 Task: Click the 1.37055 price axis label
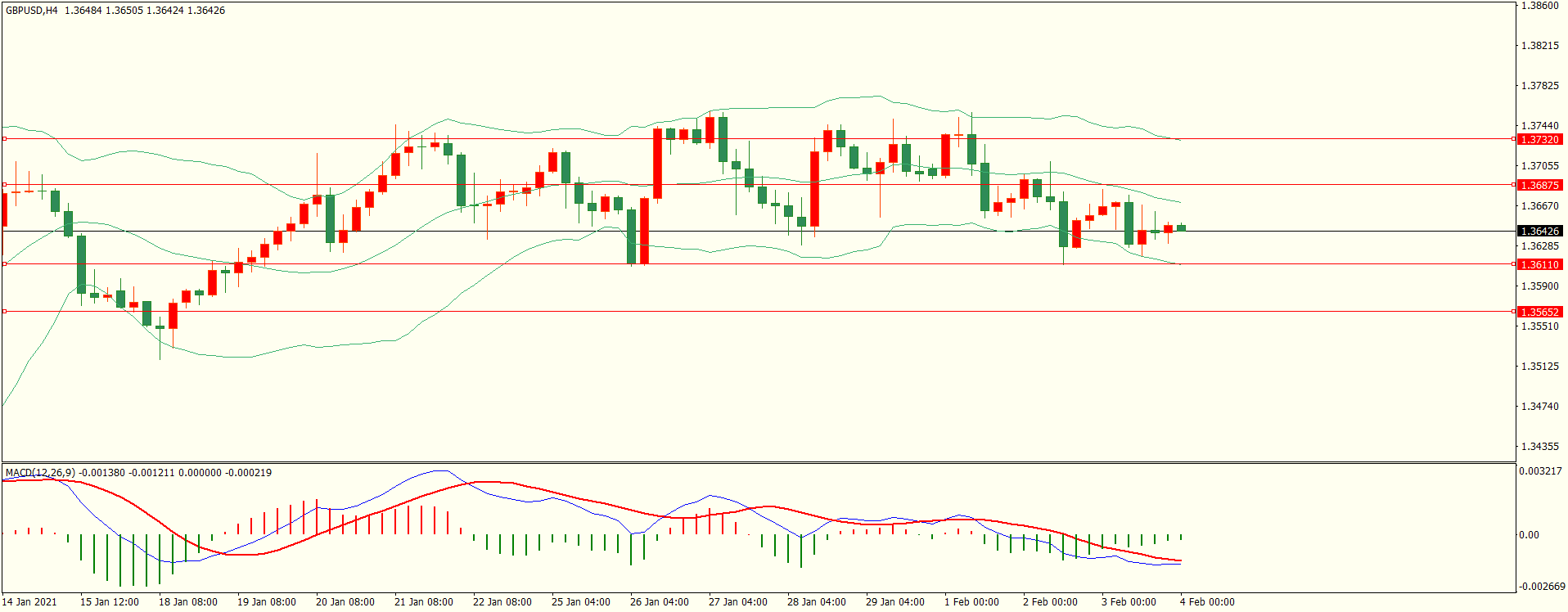point(1539,166)
